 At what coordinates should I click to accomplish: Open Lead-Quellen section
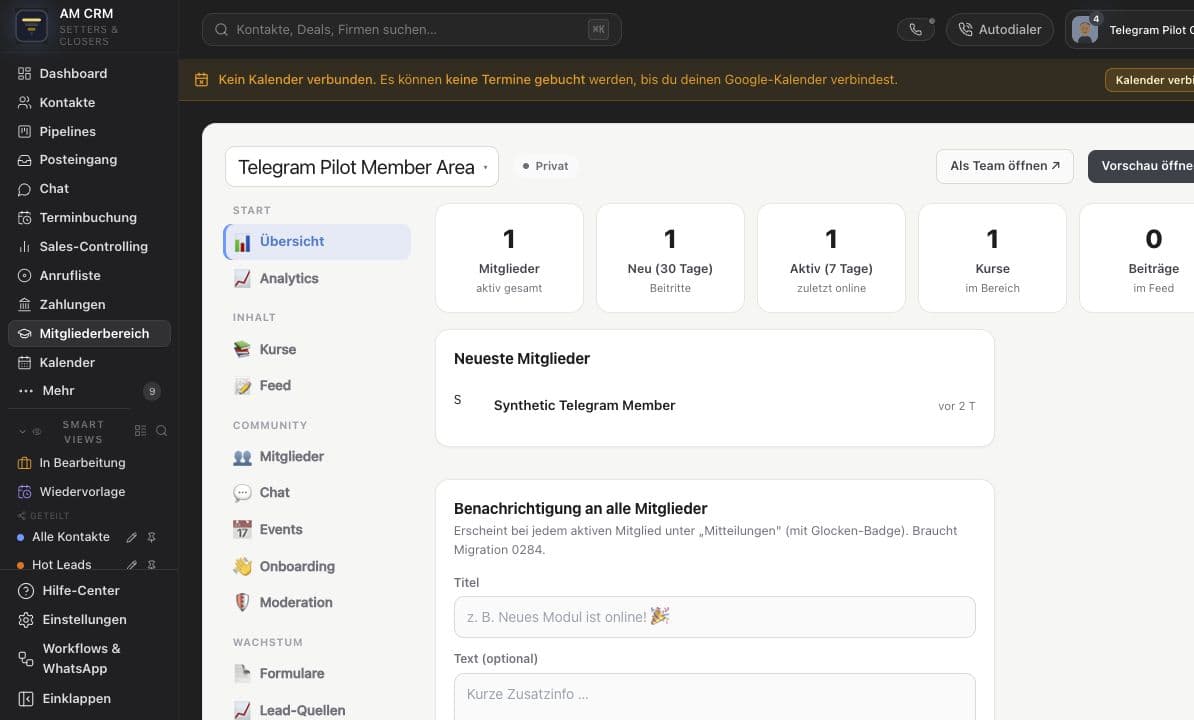pyautogui.click(x=318, y=710)
